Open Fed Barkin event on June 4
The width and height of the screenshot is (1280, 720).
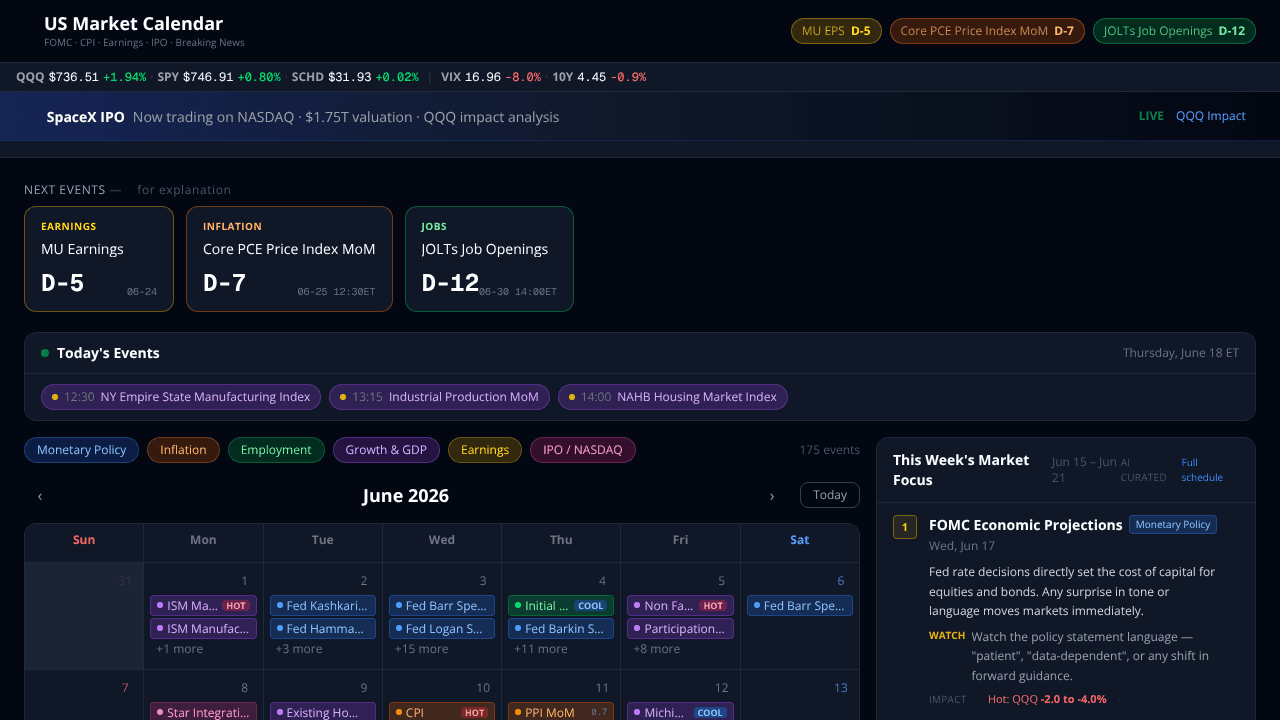561,629
